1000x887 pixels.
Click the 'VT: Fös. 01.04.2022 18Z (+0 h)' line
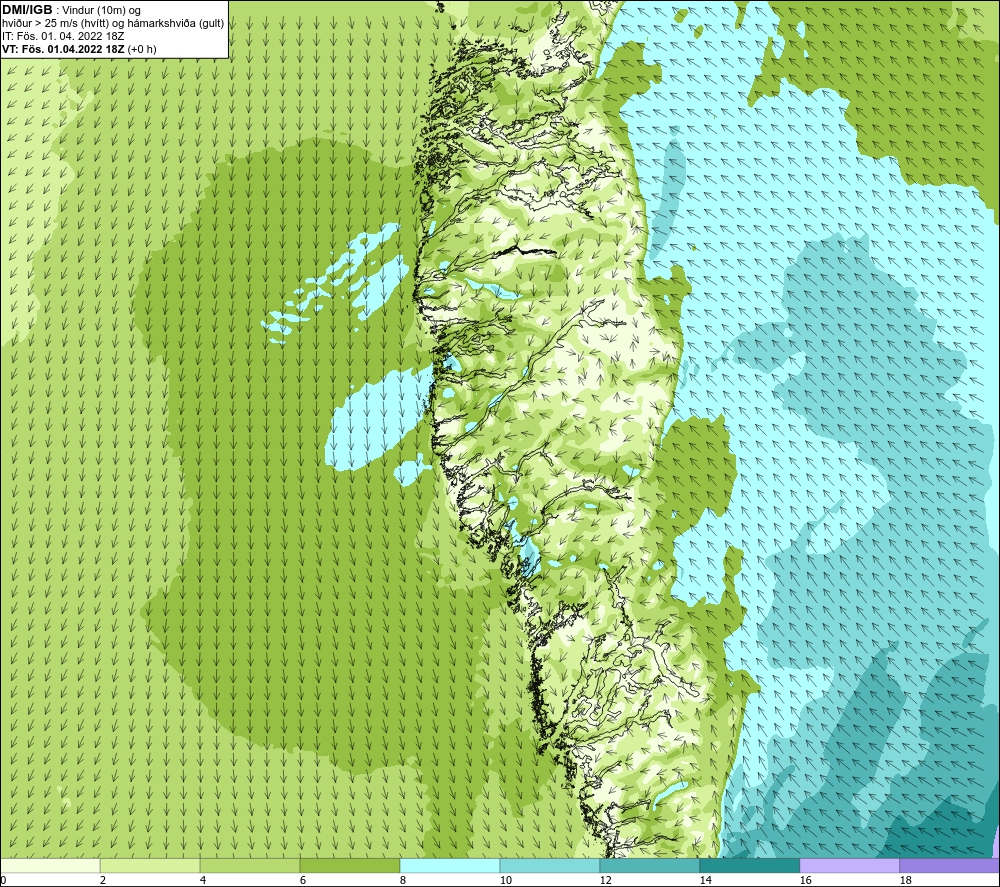pos(79,49)
